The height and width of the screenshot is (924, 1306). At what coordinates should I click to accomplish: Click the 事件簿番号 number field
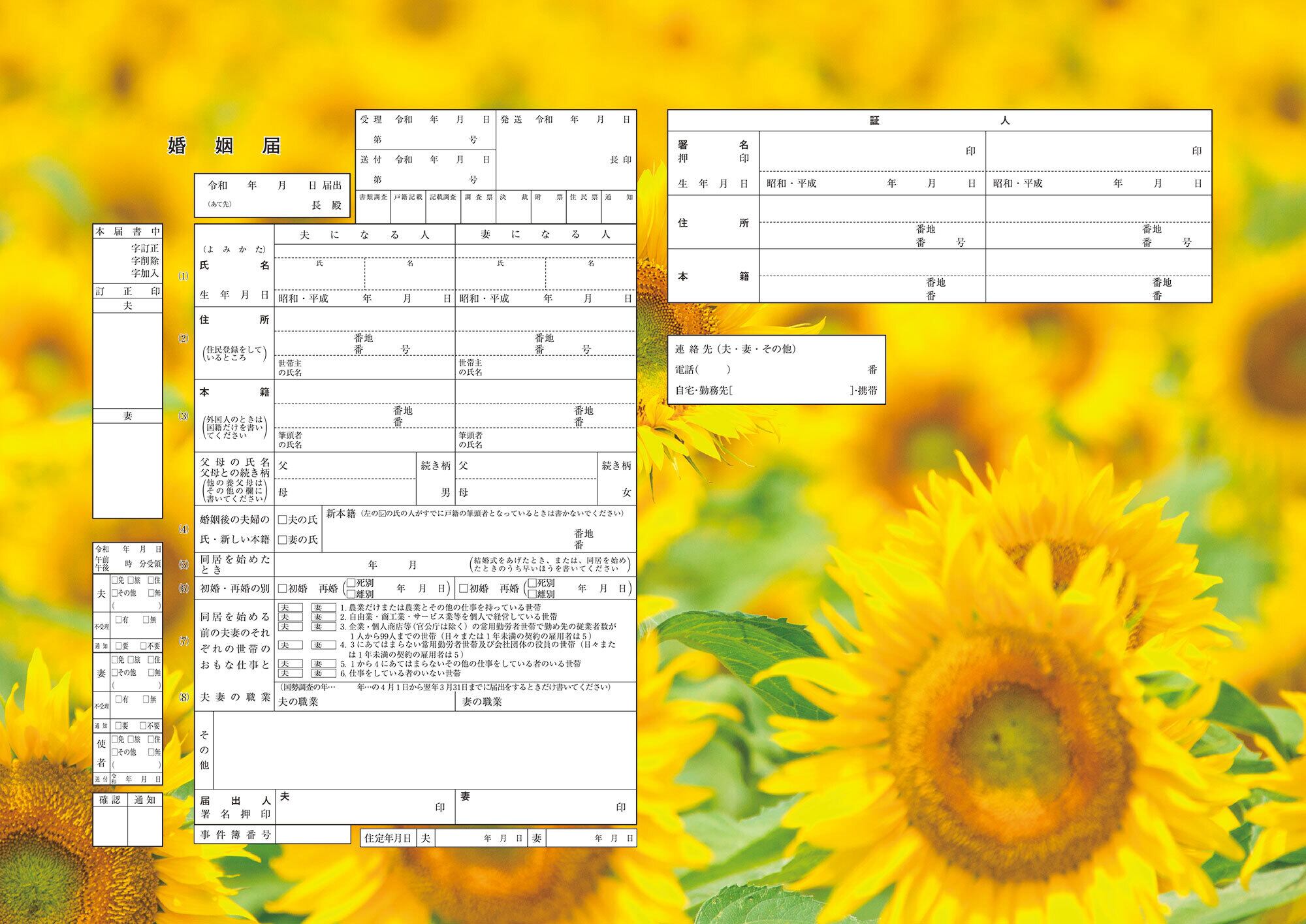tap(313, 835)
